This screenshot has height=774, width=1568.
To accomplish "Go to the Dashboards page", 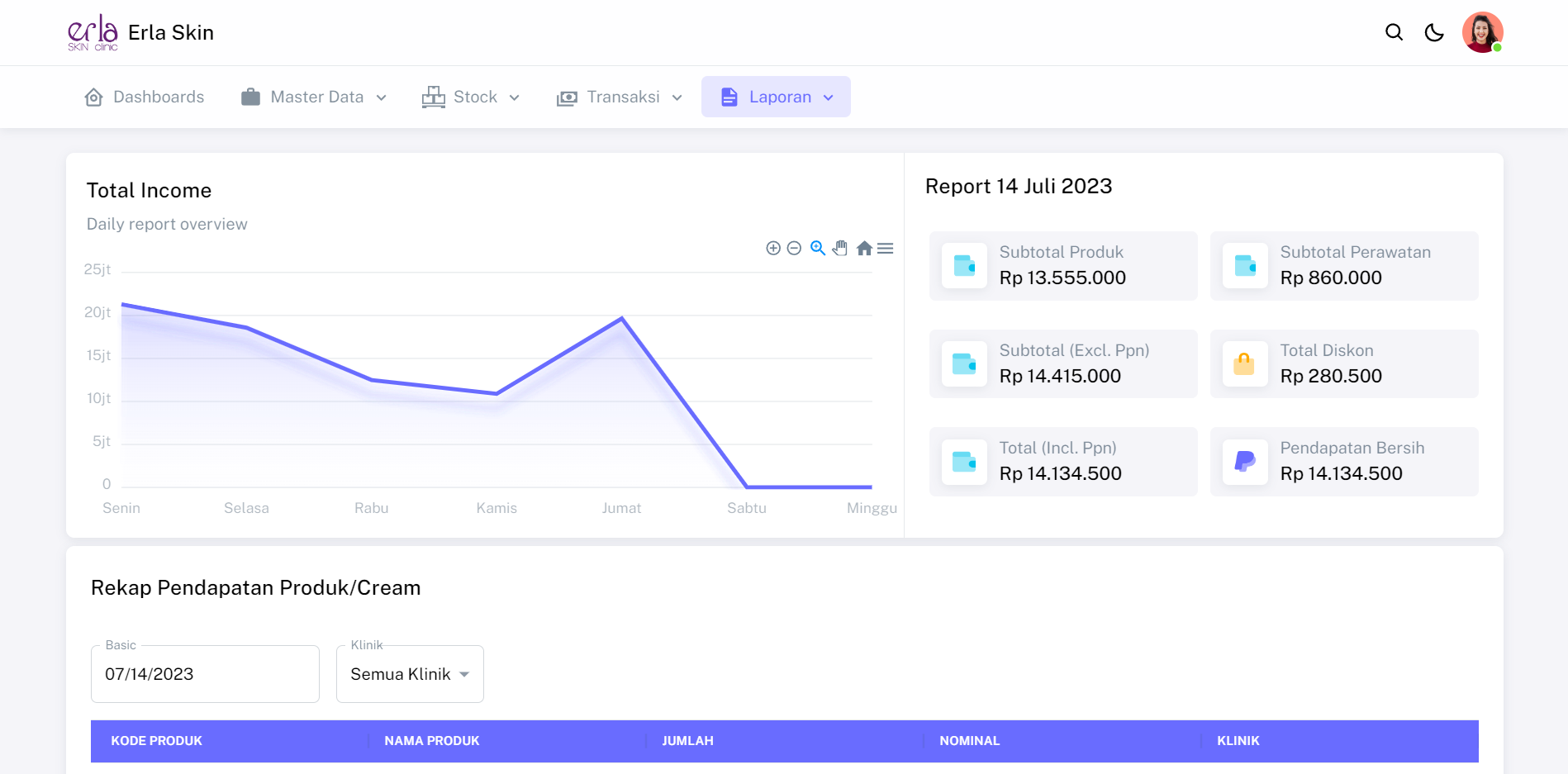I will [x=145, y=97].
